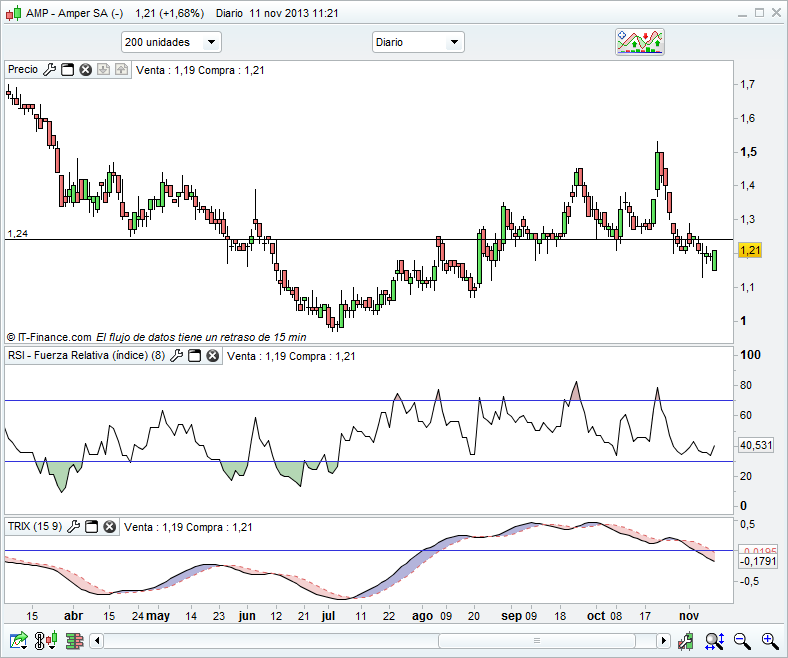Open TRIX indicator wrench settings

pos(73,527)
